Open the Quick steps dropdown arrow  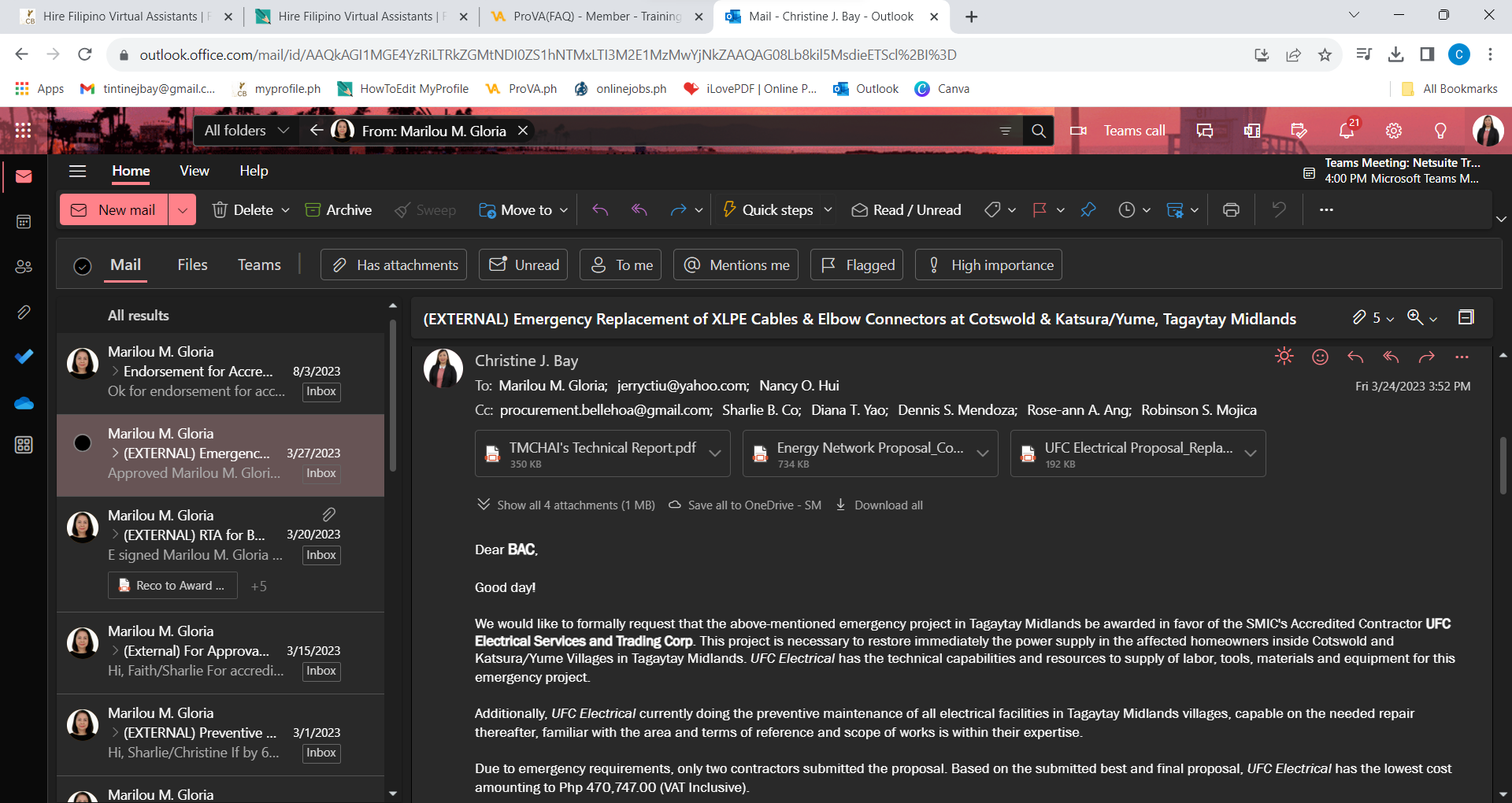tap(828, 210)
